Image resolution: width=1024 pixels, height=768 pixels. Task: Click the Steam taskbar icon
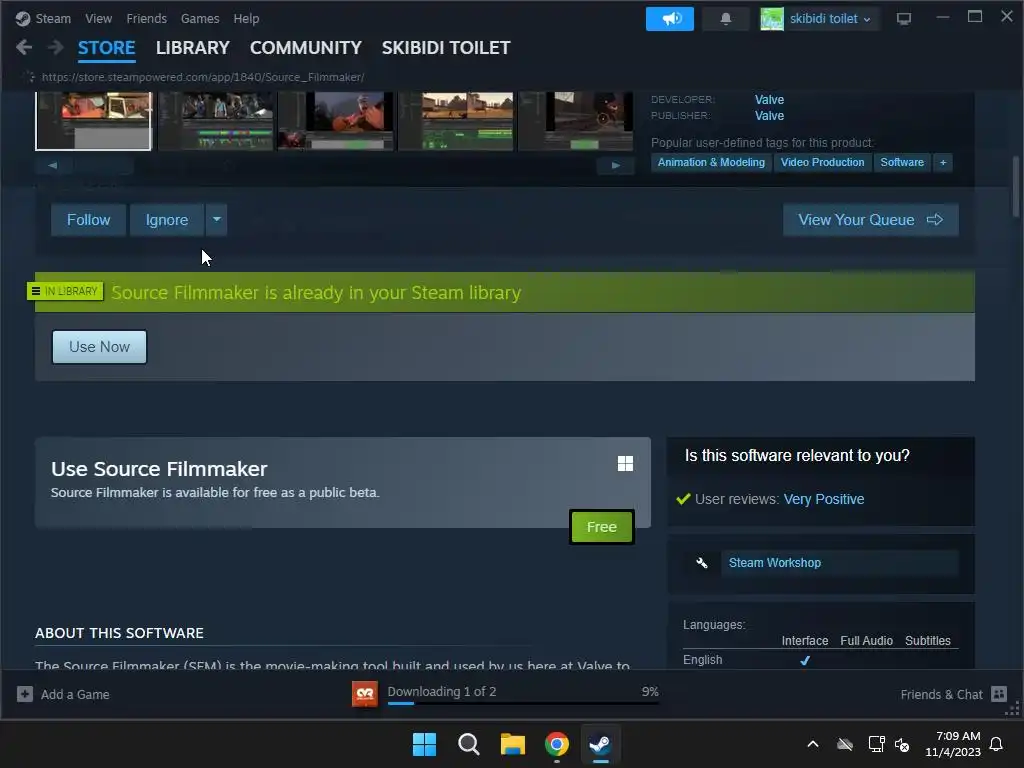tap(600, 744)
